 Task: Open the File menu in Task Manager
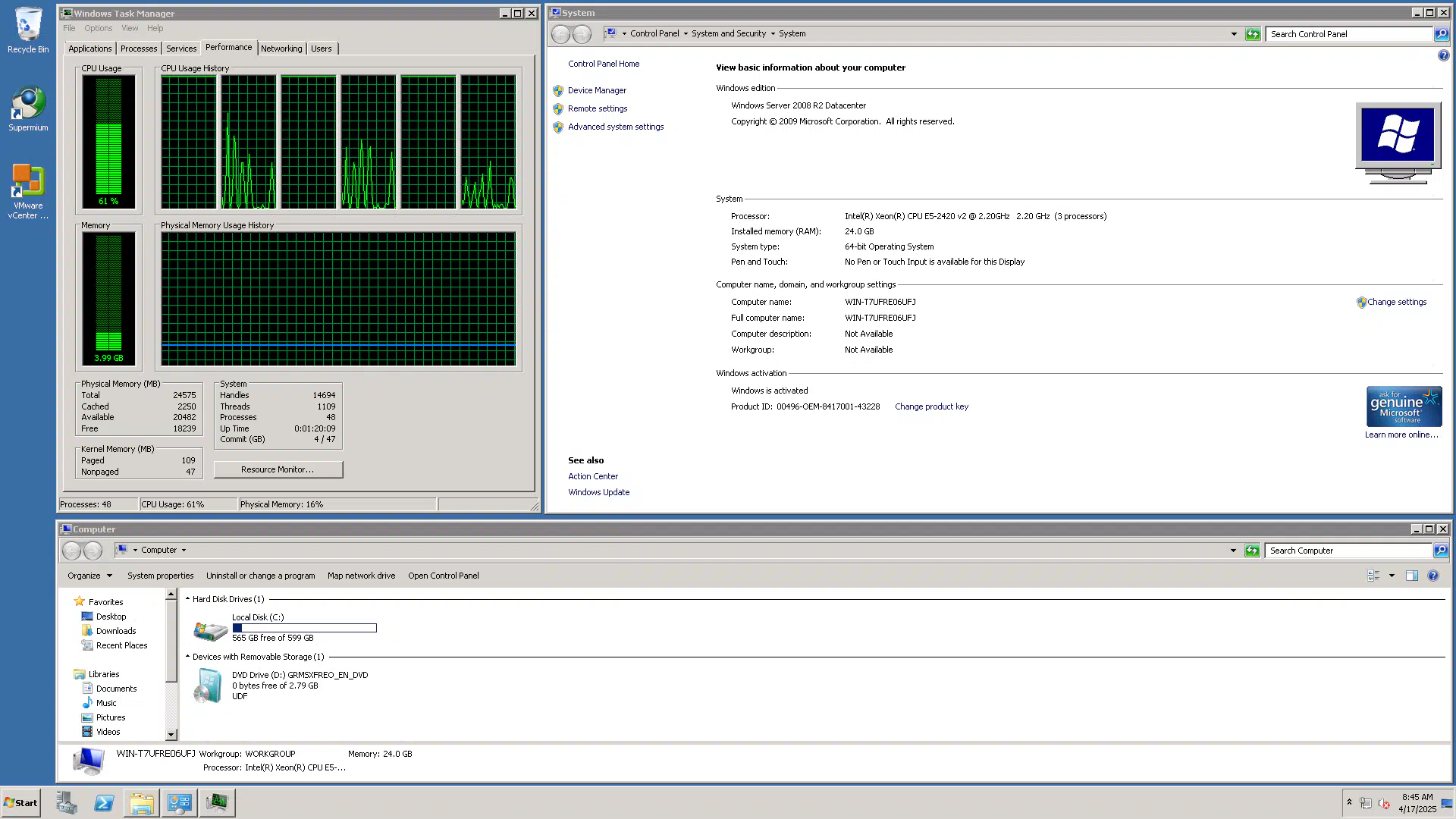click(69, 28)
